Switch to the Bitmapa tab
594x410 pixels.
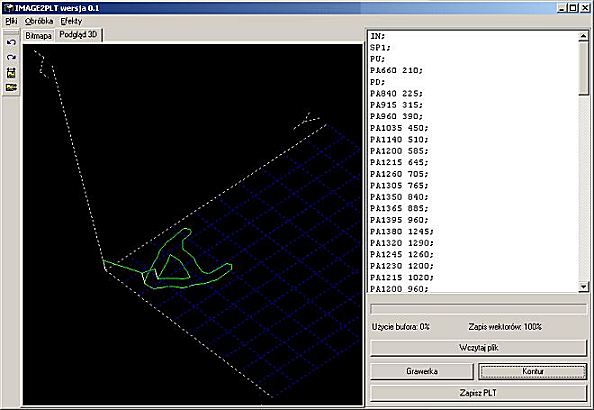(38, 36)
